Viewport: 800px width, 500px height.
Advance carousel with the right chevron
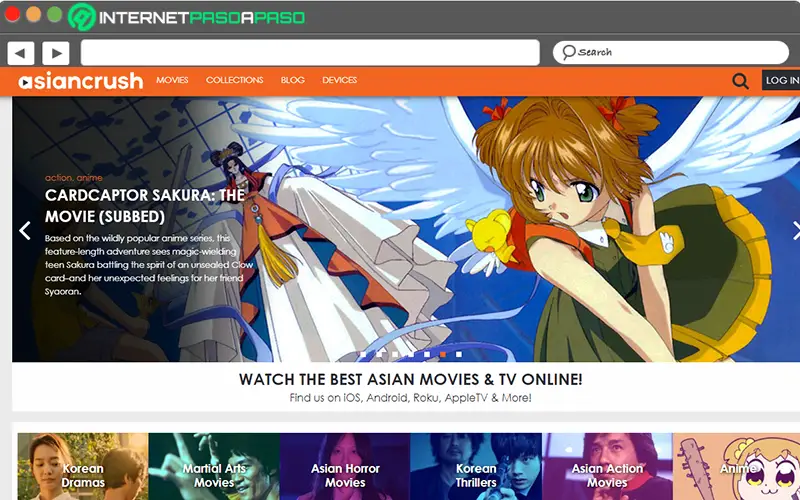click(796, 231)
